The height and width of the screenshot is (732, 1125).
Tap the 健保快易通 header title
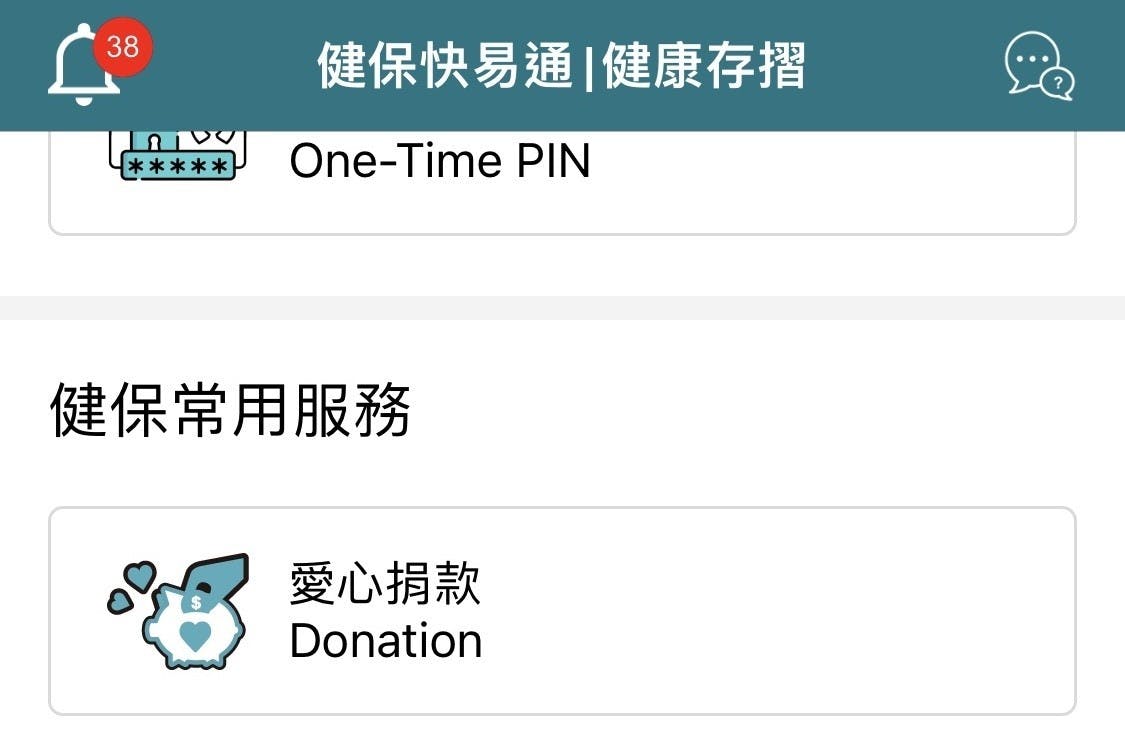[x=445, y=65]
